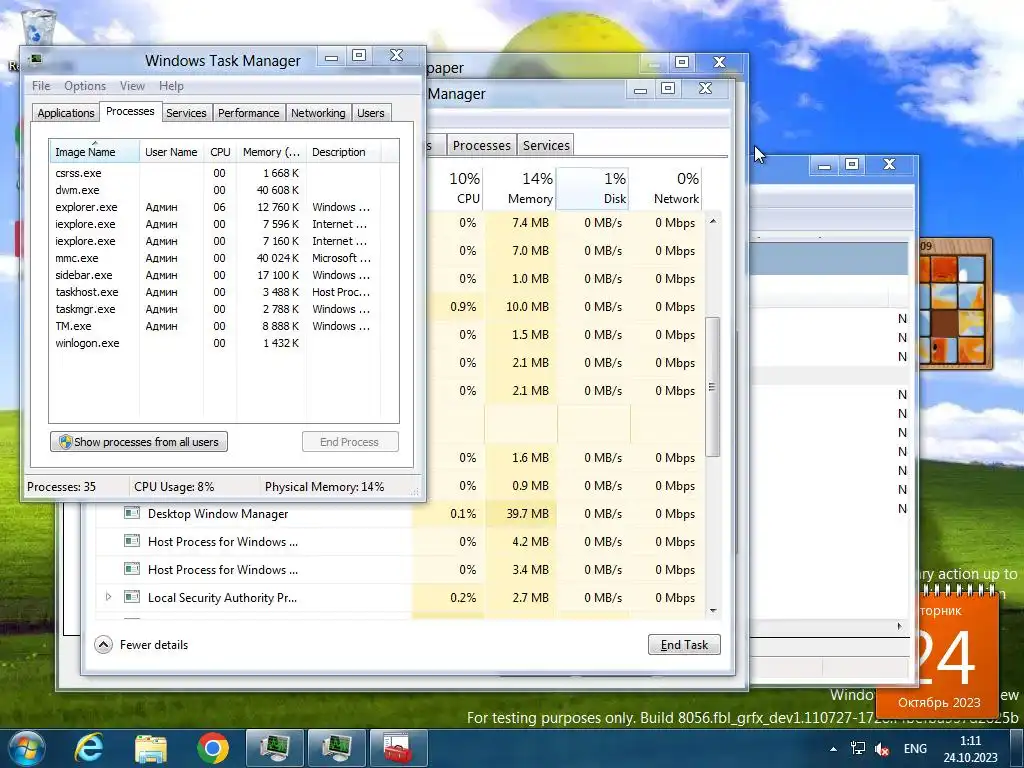The width and height of the screenshot is (1024, 768).
Task: Show hidden tray icons arrow
Action: pos(833,749)
